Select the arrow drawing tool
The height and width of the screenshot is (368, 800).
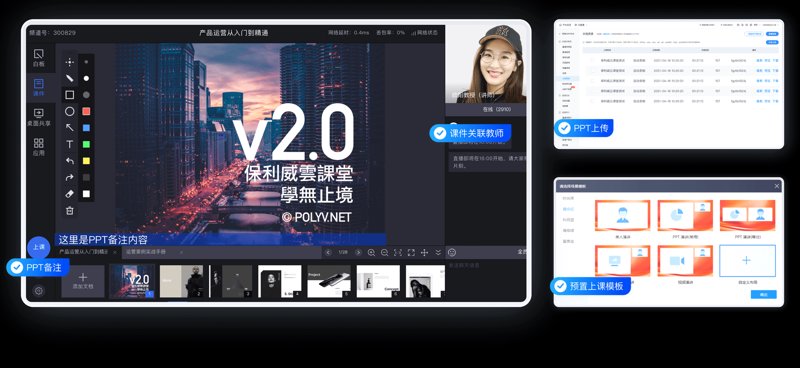click(70, 128)
